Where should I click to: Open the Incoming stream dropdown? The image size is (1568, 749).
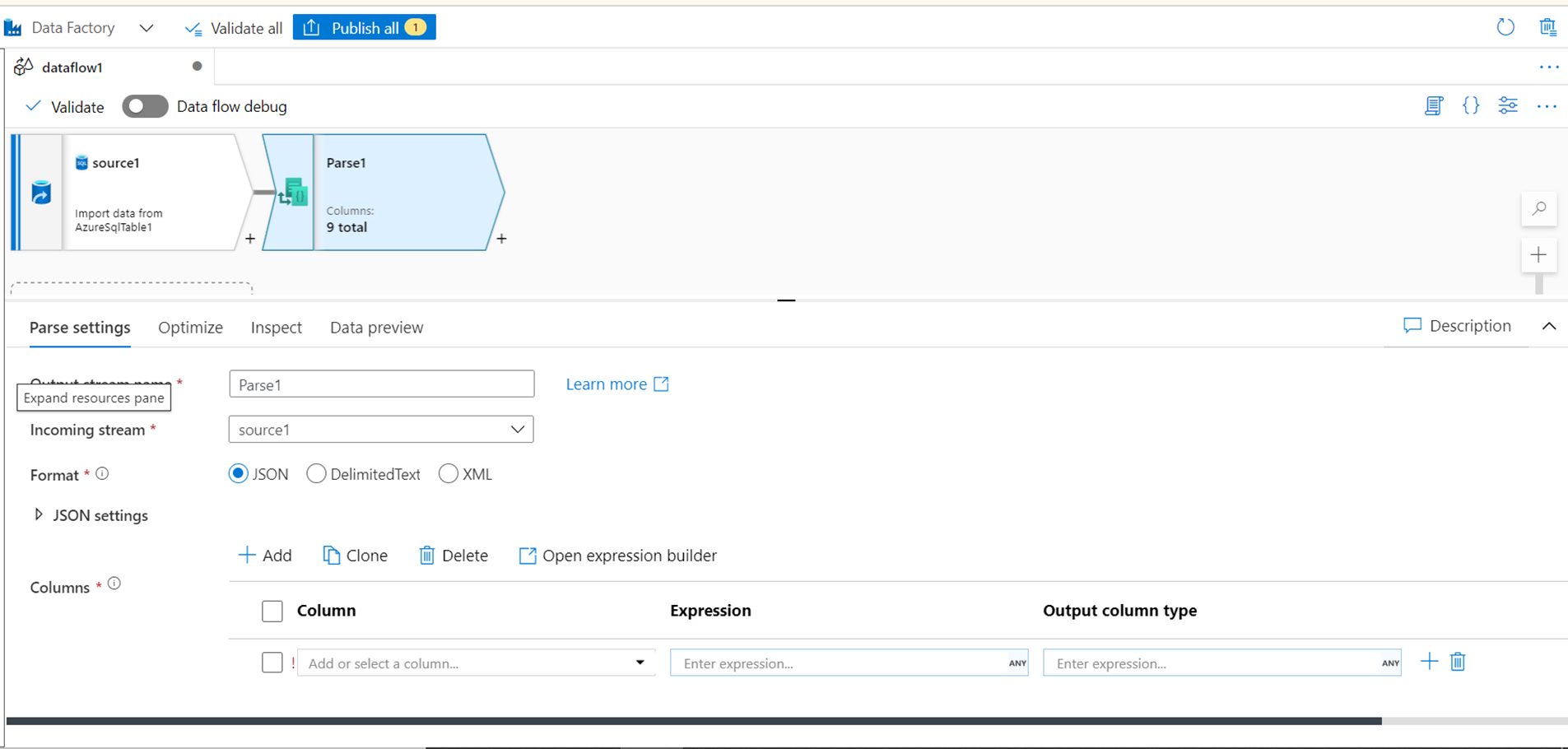(381, 430)
